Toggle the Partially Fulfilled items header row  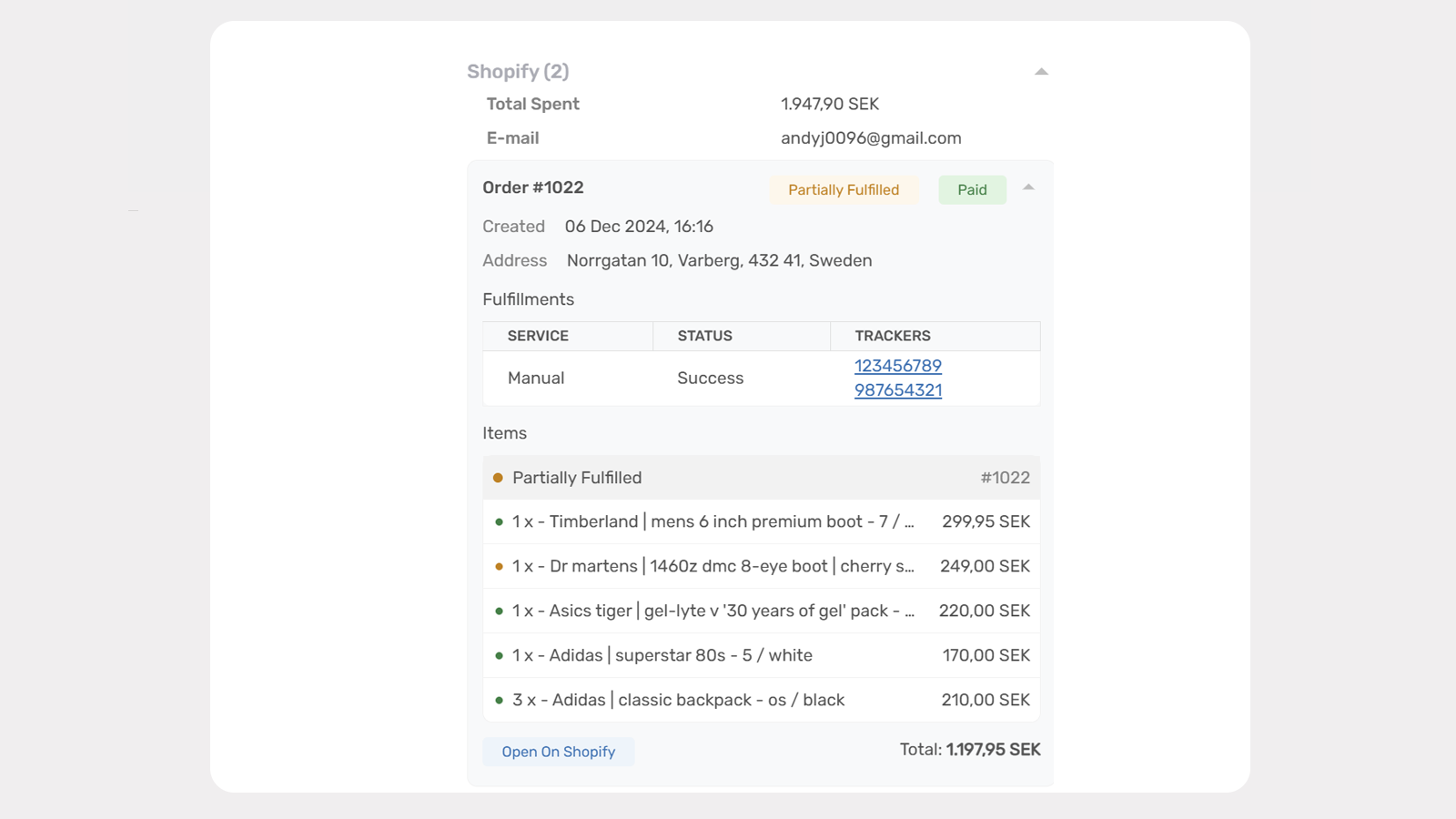pyautogui.click(x=761, y=477)
